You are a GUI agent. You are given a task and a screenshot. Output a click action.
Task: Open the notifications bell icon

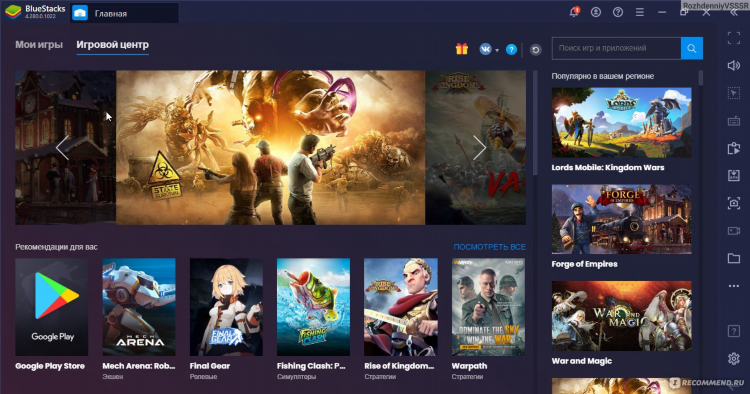pyautogui.click(x=574, y=12)
